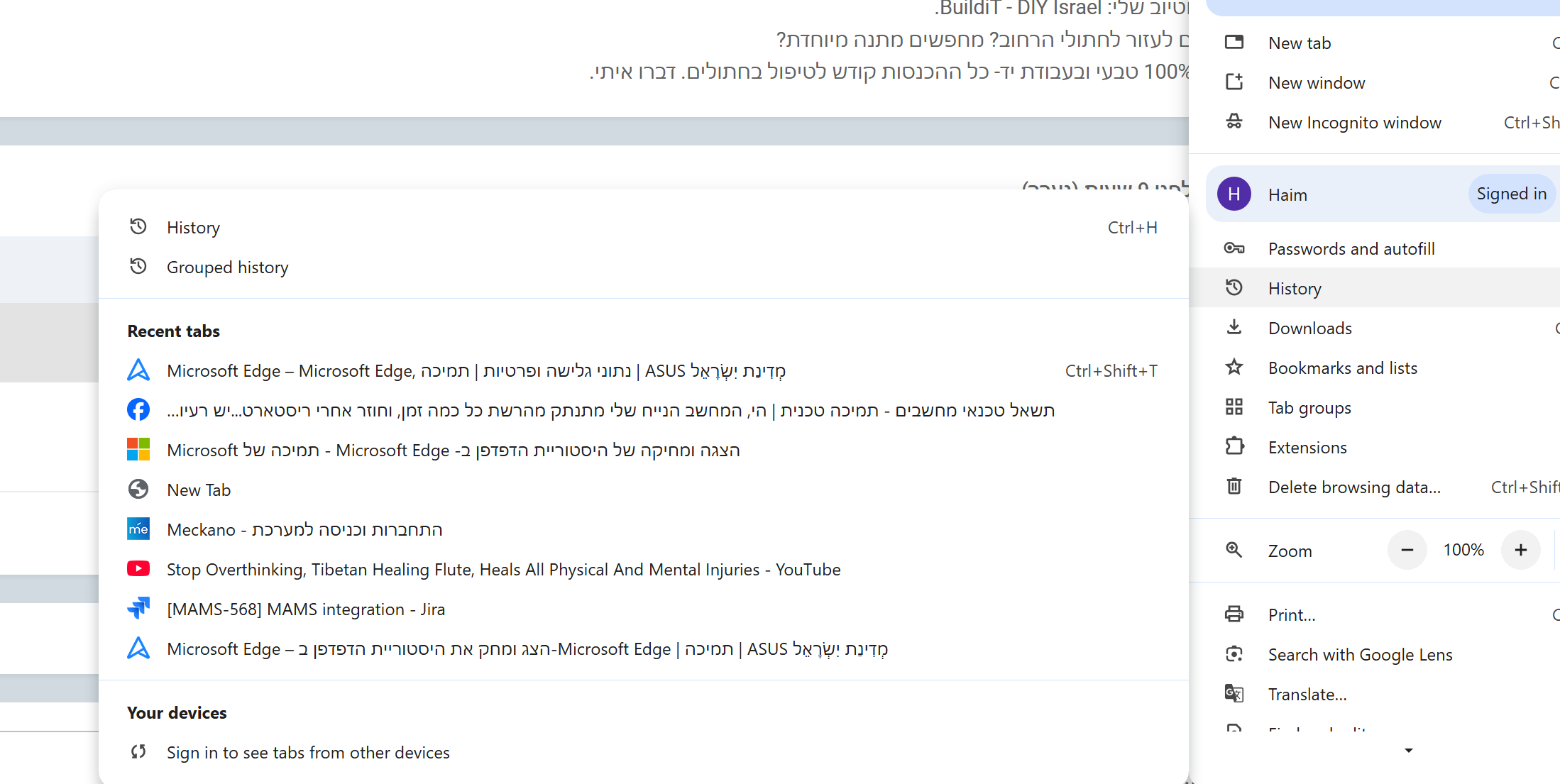Click sync icon beside sign-in message
1560x784 pixels.
pyautogui.click(x=138, y=752)
